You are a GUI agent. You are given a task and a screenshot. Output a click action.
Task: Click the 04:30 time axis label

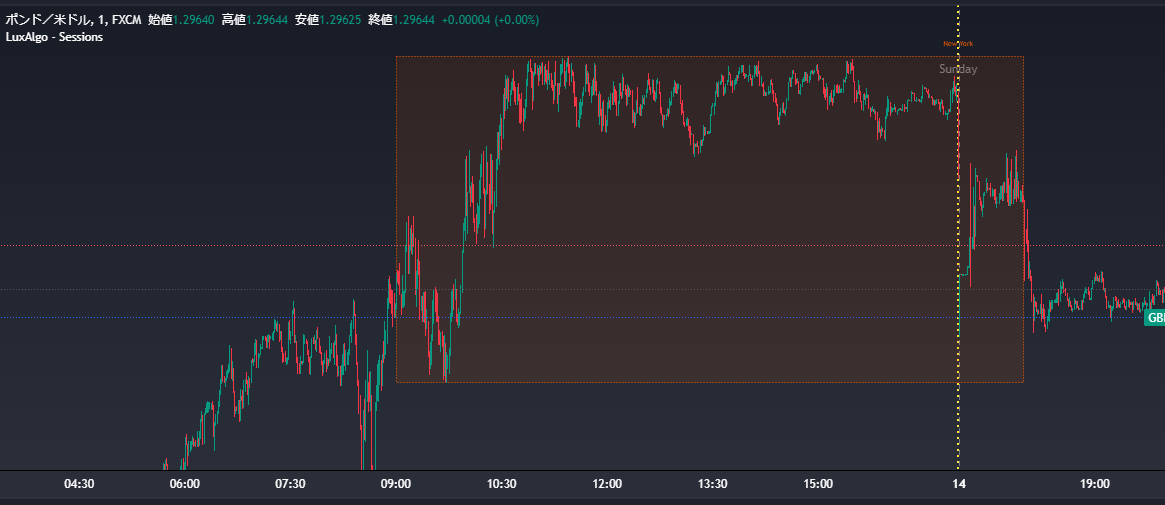click(x=79, y=484)
